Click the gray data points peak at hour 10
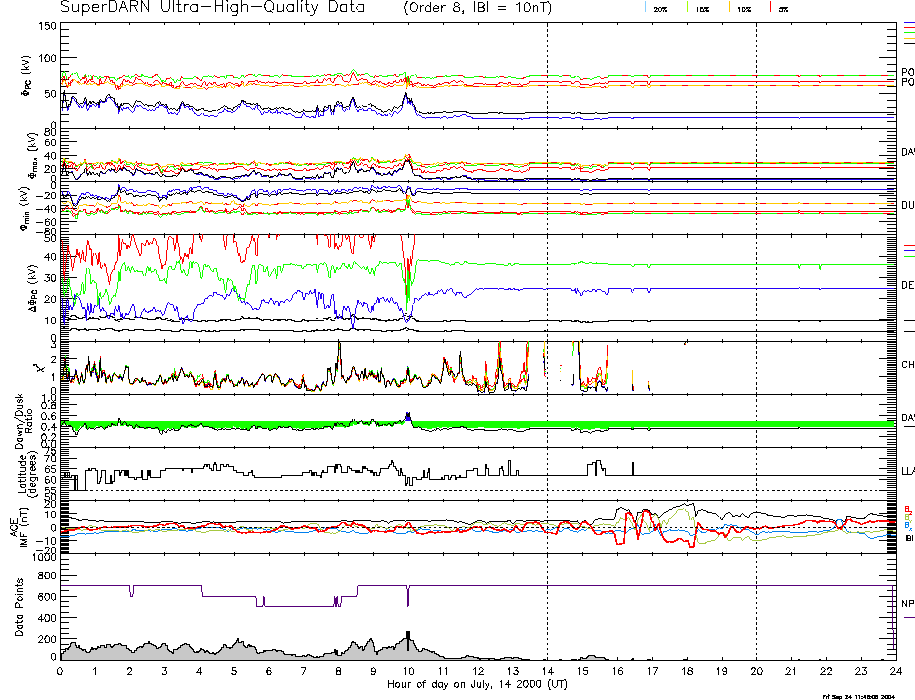This screenshot has width=915, height=700. click(408, 640)
